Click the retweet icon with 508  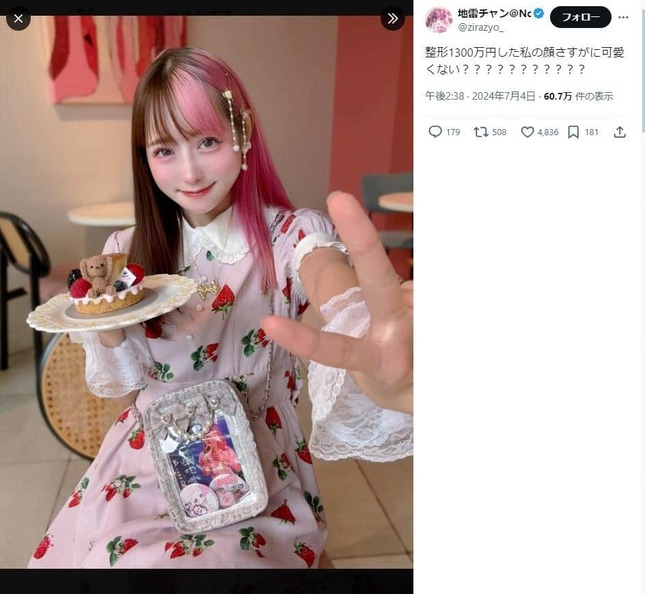pos(480,132)
